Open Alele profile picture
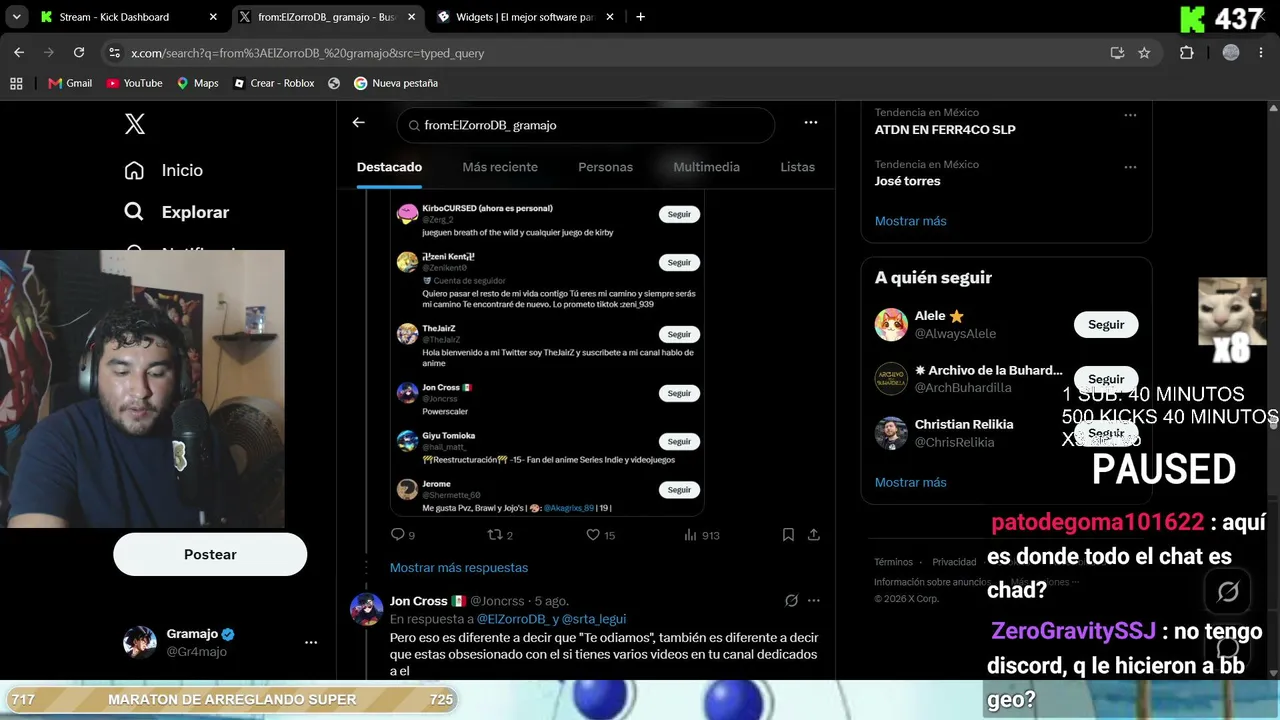The width and height of the screenshot is (1280, 720). point(891,324)
